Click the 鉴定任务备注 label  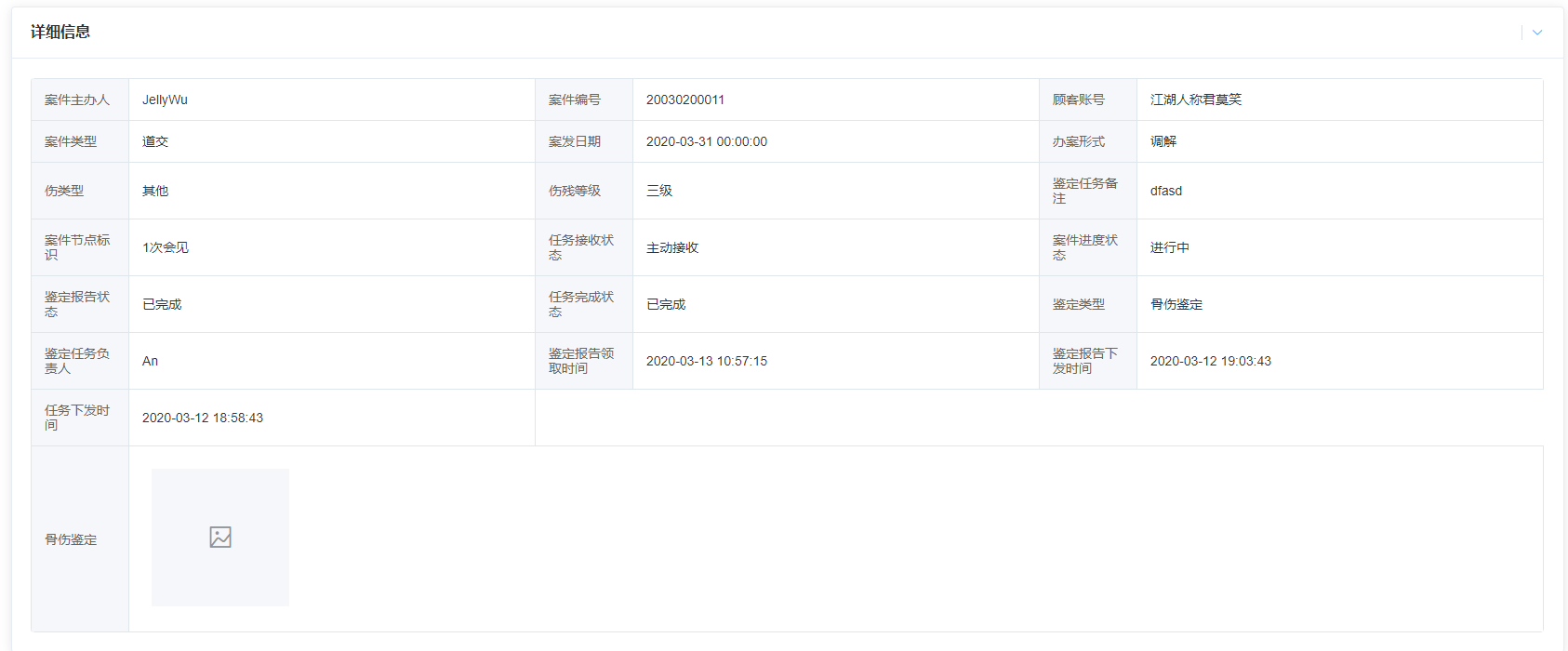pos(1085,191)
